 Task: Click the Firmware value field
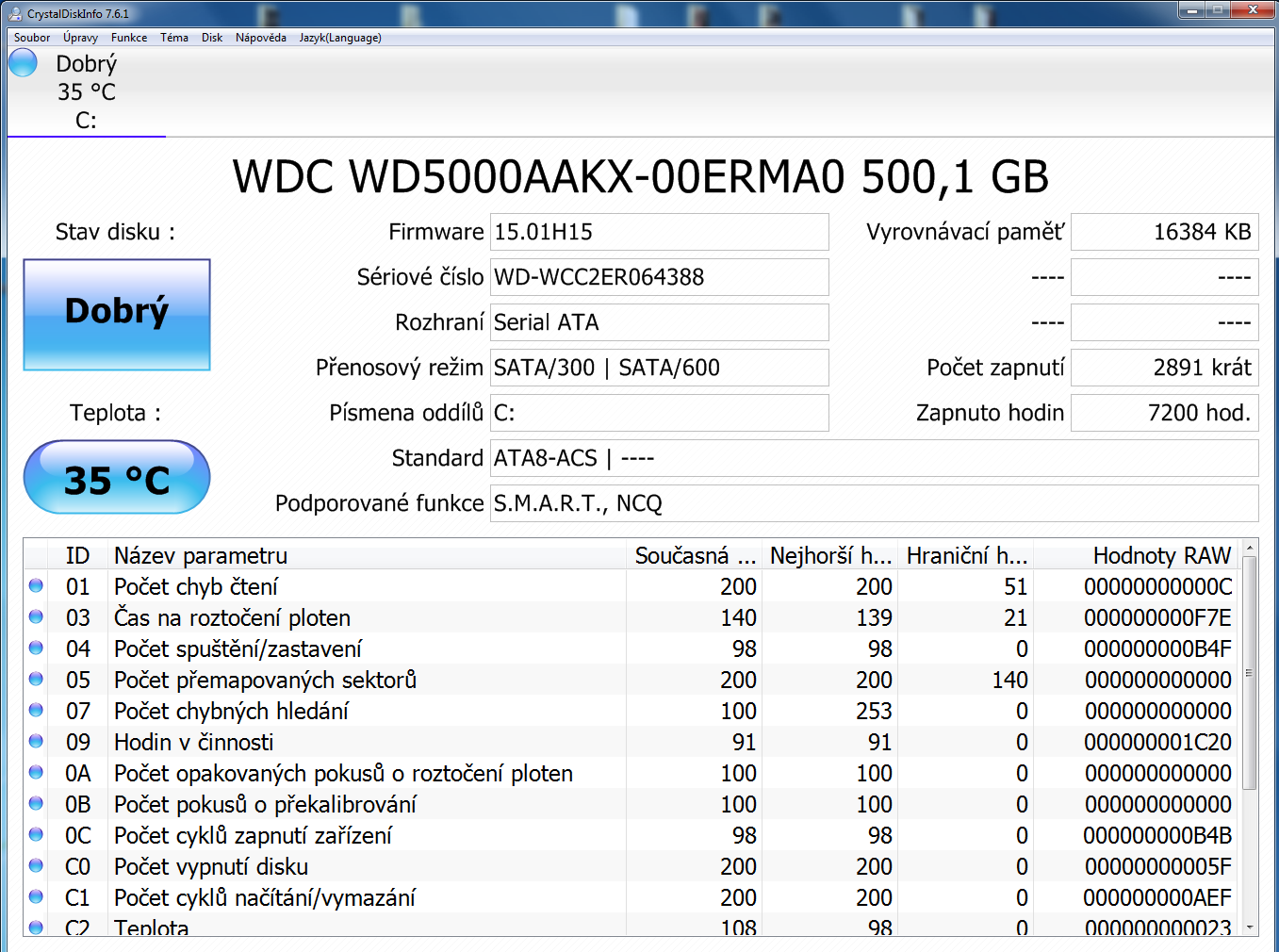(x=659, y=232)
